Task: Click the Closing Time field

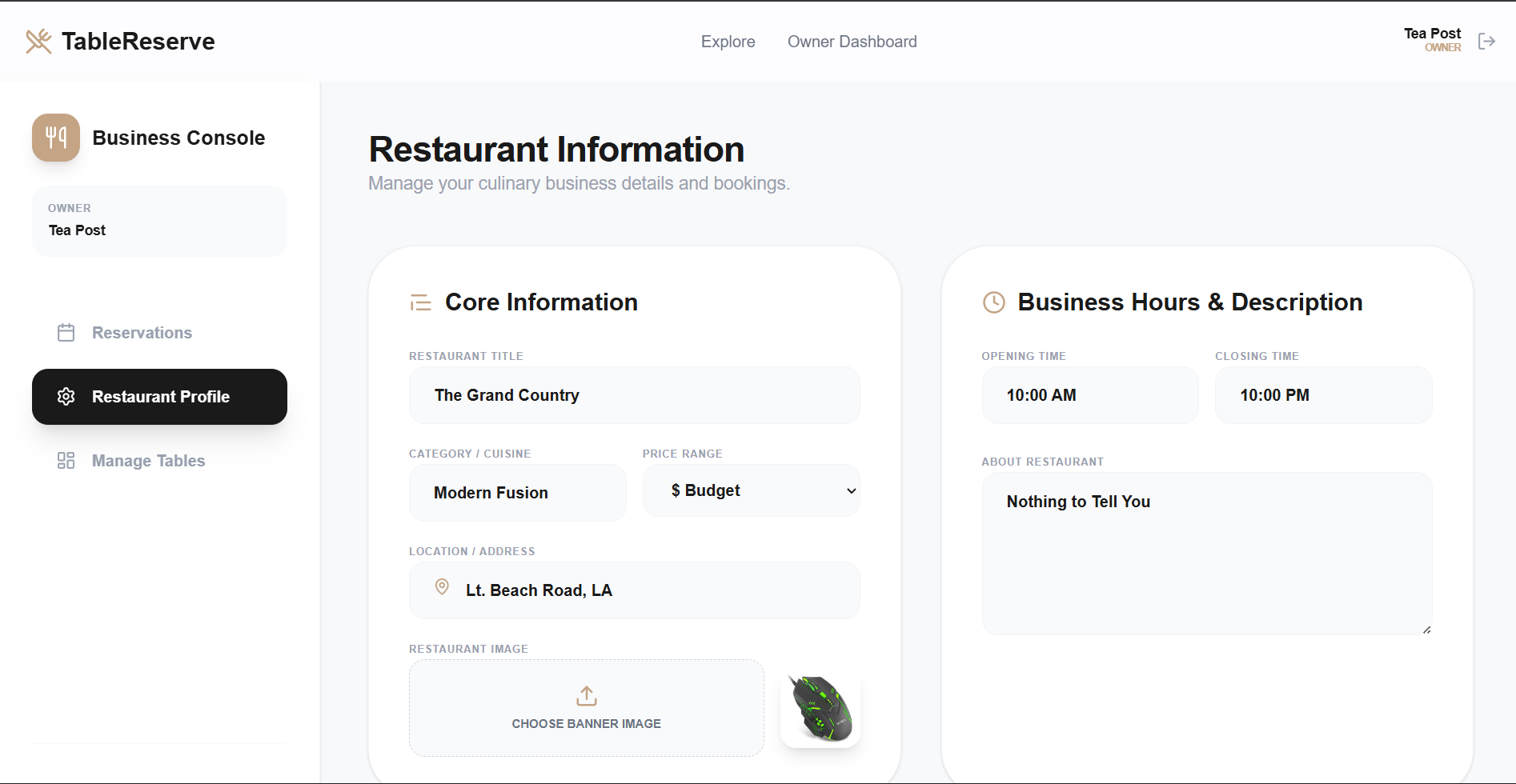Action: coord(1323,395)
